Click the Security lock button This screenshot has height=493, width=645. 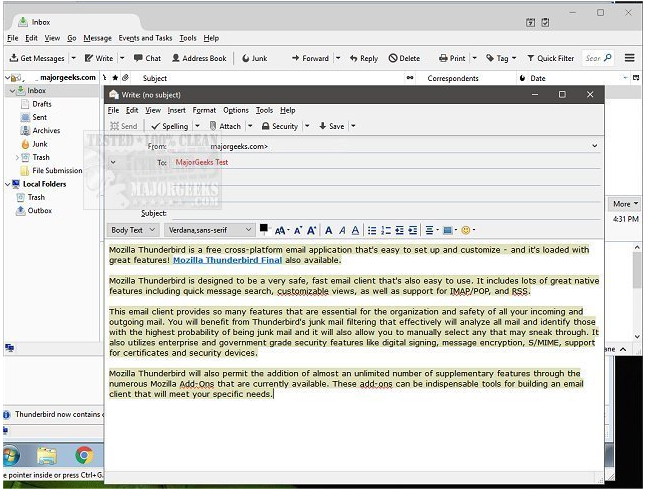(x=280, y=126)
